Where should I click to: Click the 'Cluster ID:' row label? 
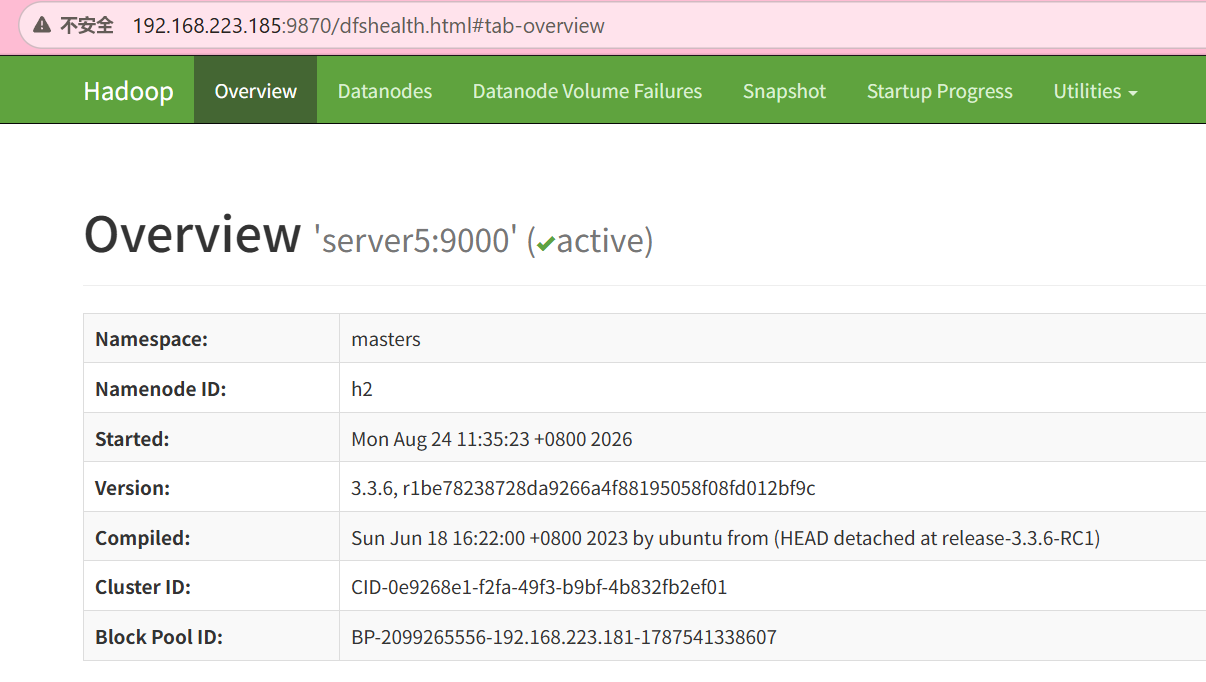point(143,587)
